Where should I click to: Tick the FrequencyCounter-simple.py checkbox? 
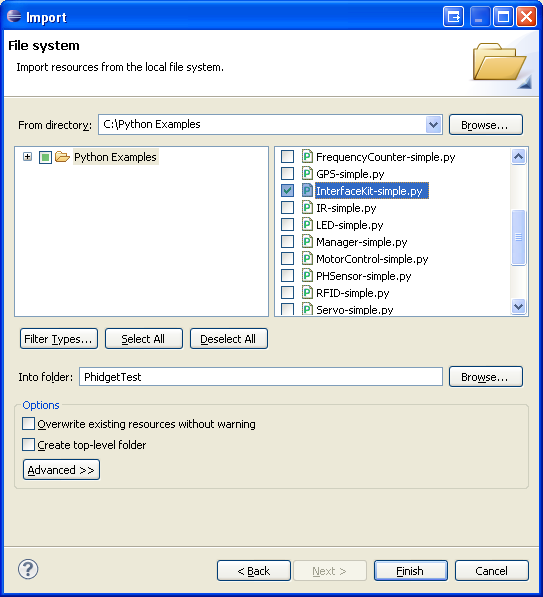coord(287,156)
